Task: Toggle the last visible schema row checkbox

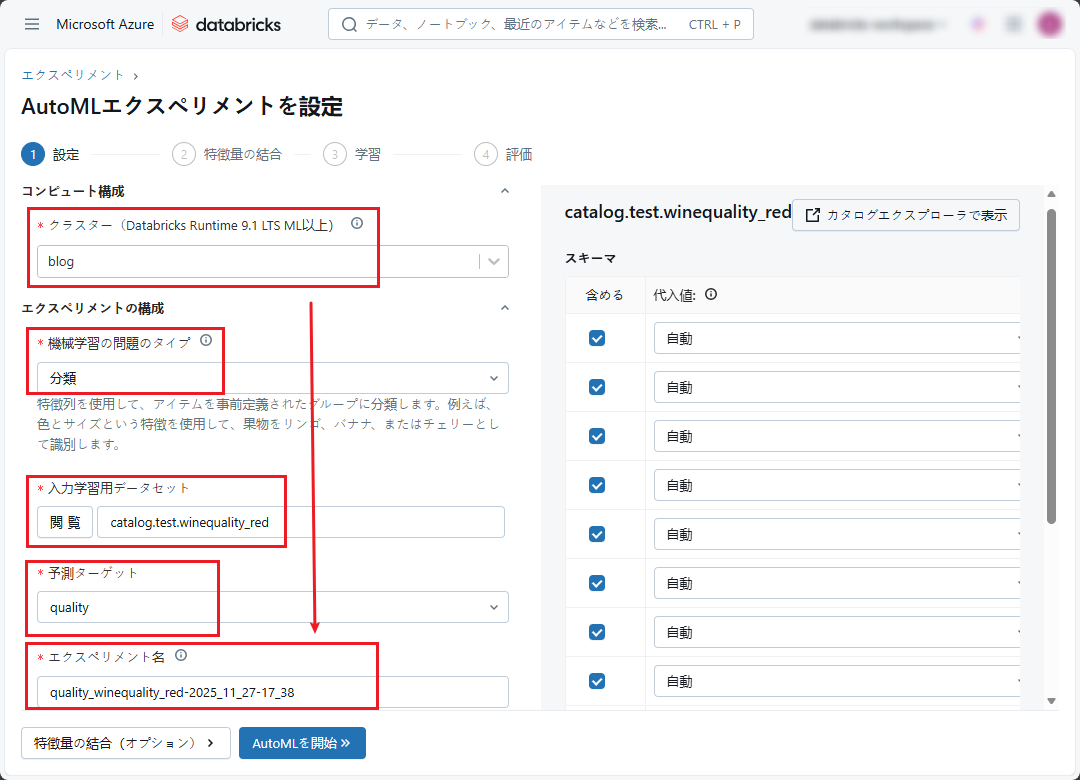Action: 597,681
